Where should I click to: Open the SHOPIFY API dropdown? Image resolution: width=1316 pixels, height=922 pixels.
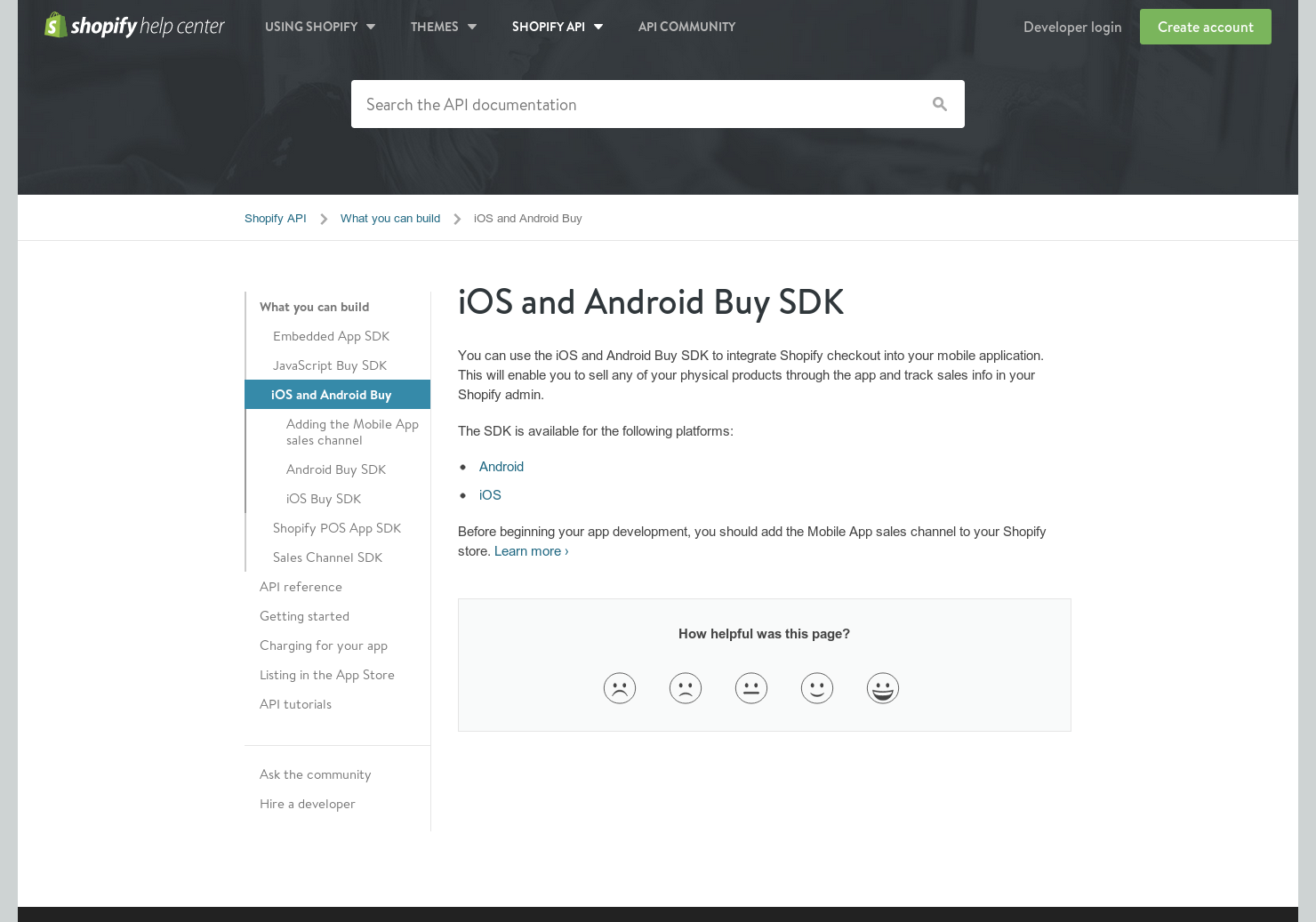tap(558, 27)
